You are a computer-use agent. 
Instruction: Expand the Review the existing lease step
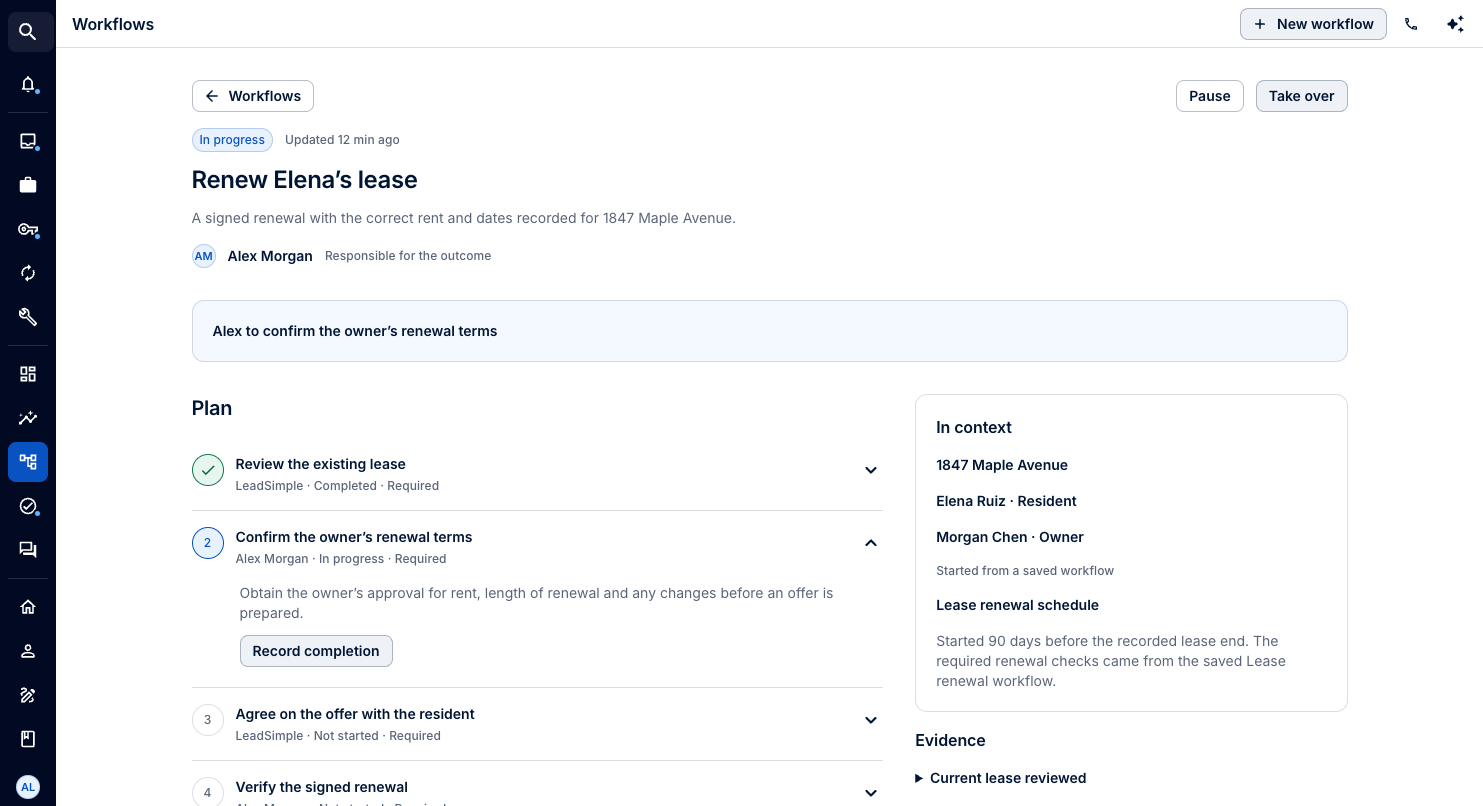(x=871, y=470)
